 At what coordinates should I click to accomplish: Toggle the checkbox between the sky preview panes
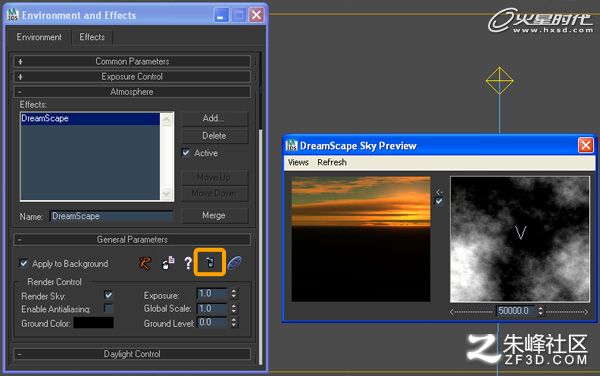[x=439, y=201]
